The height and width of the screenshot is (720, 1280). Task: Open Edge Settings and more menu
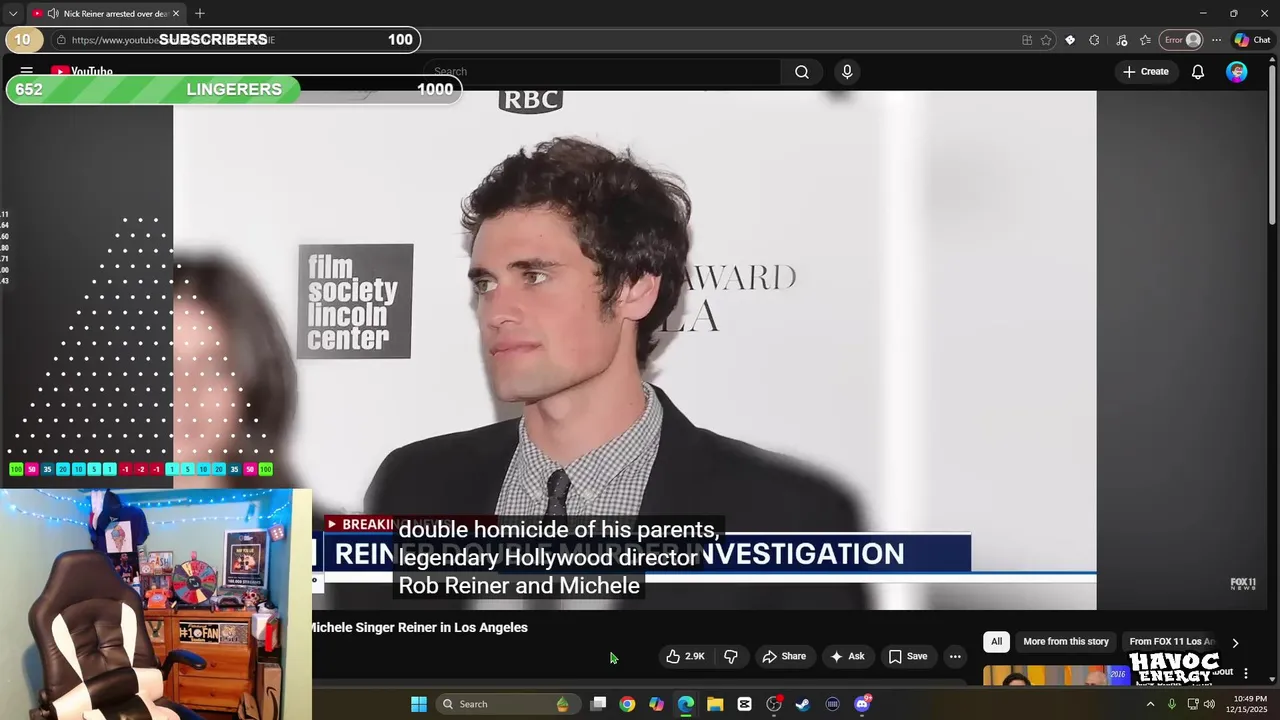(1216, 40)
